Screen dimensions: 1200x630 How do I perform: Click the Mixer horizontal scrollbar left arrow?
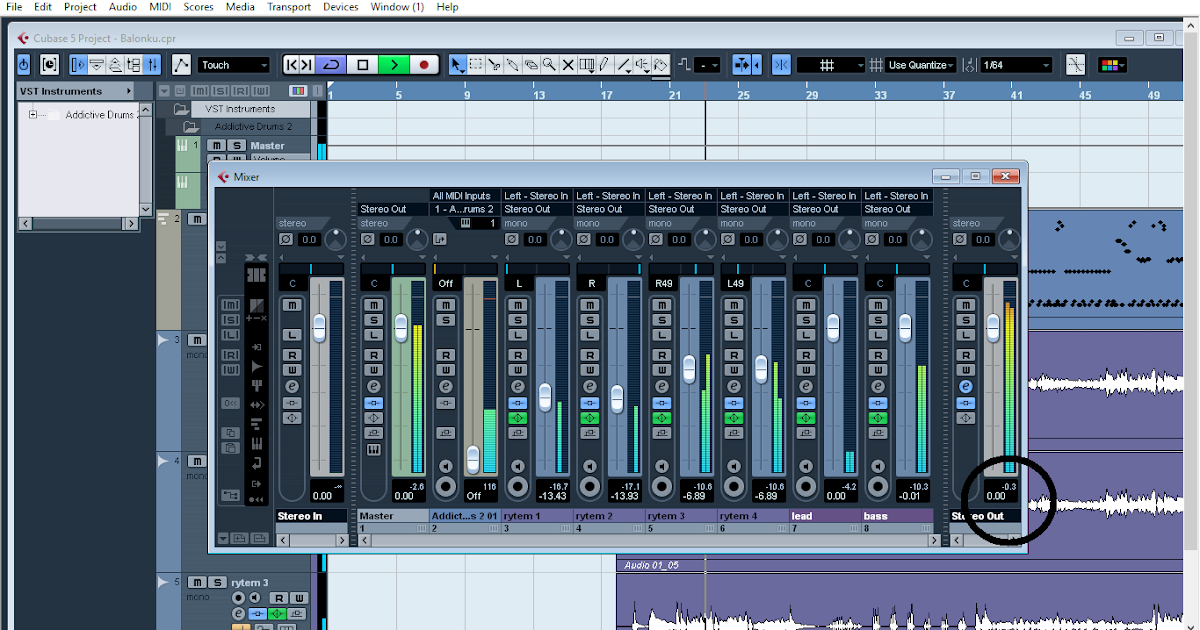tap(365, 540)
